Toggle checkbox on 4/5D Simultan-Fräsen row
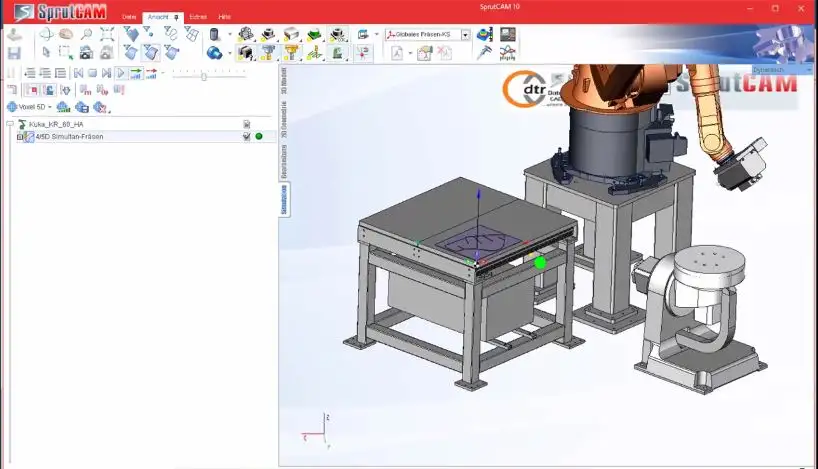 246,136
